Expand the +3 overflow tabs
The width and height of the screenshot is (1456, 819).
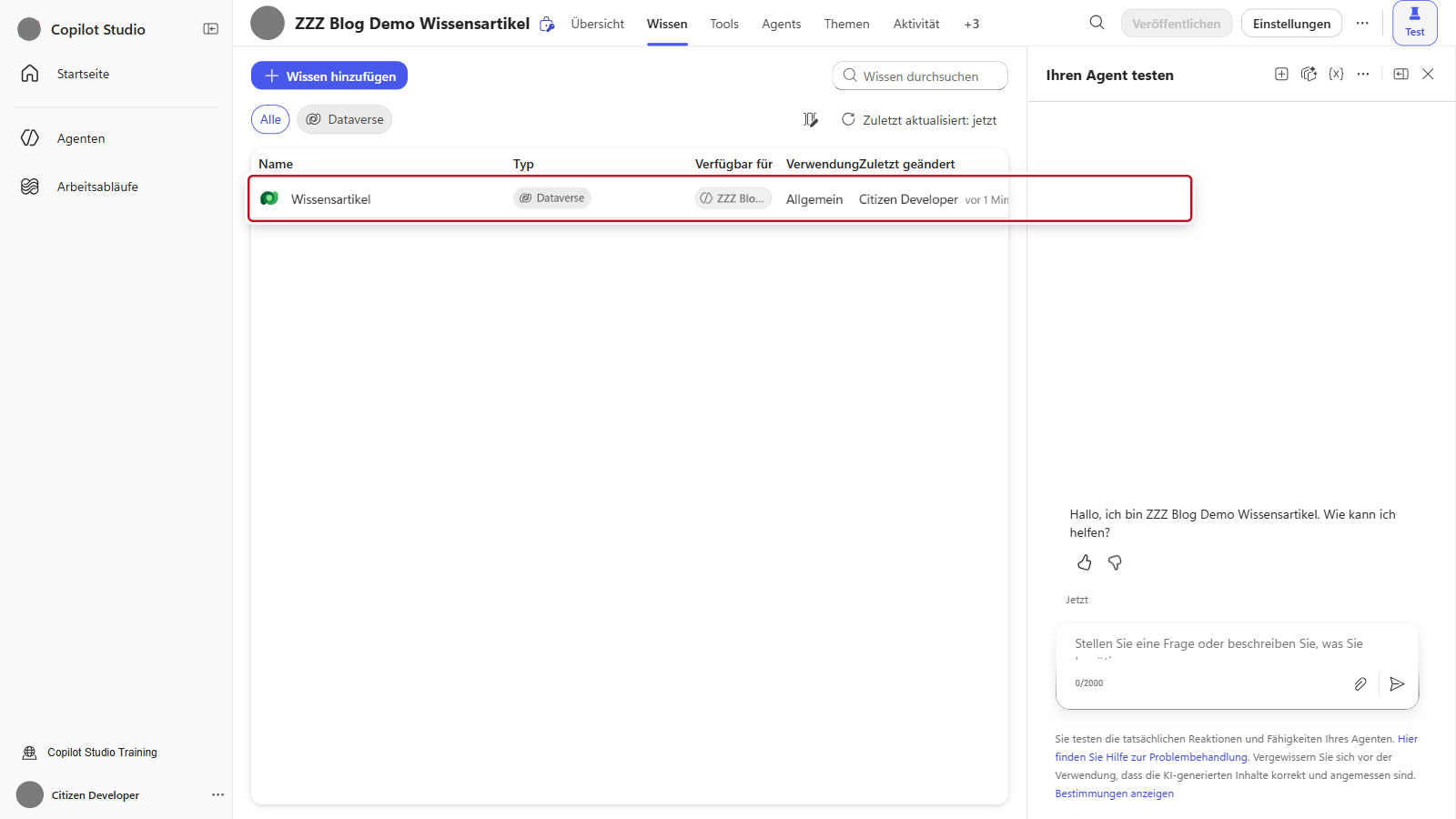pos(972,24)
